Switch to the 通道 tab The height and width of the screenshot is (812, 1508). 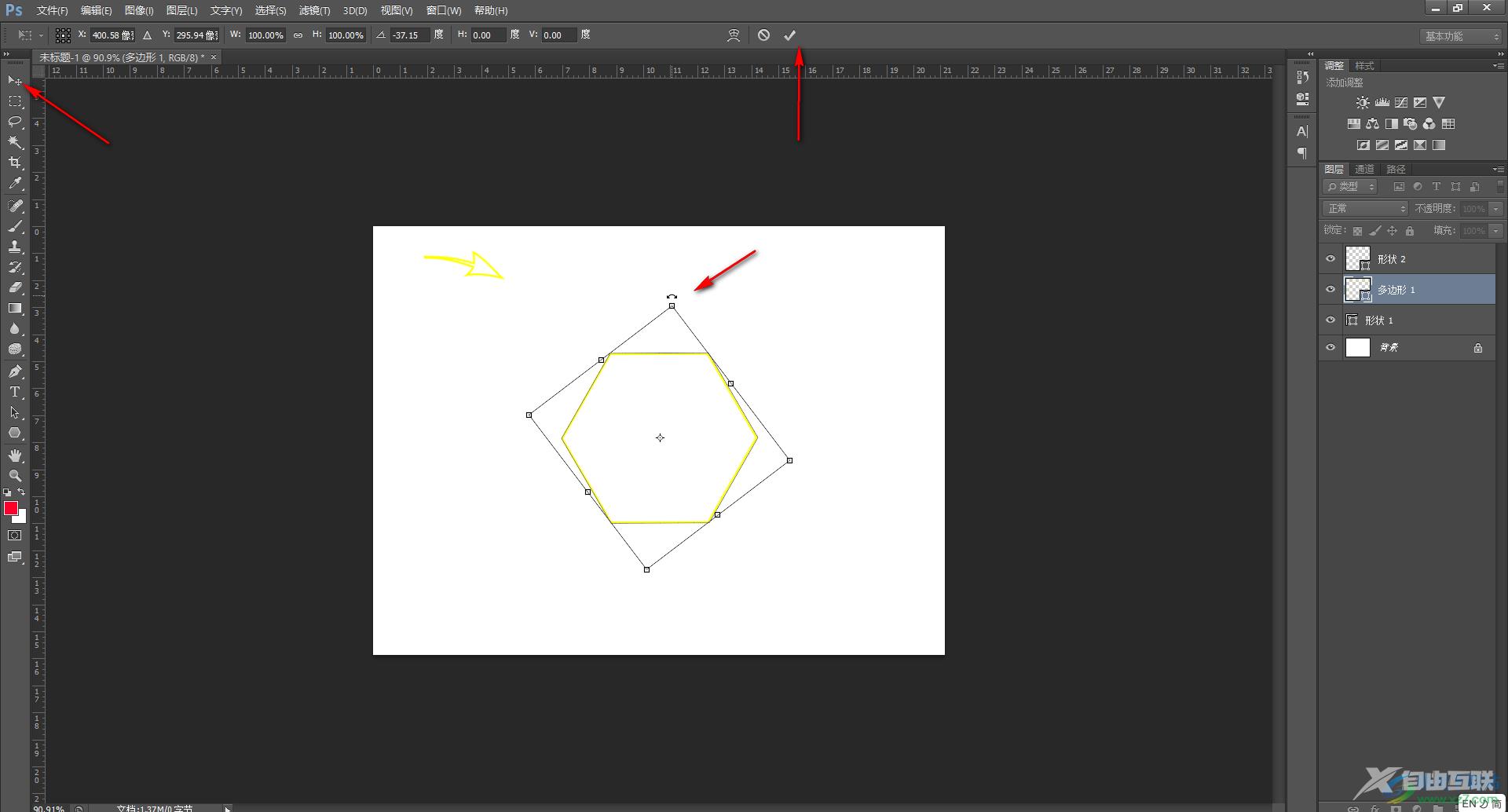[x=1365, y=170]
